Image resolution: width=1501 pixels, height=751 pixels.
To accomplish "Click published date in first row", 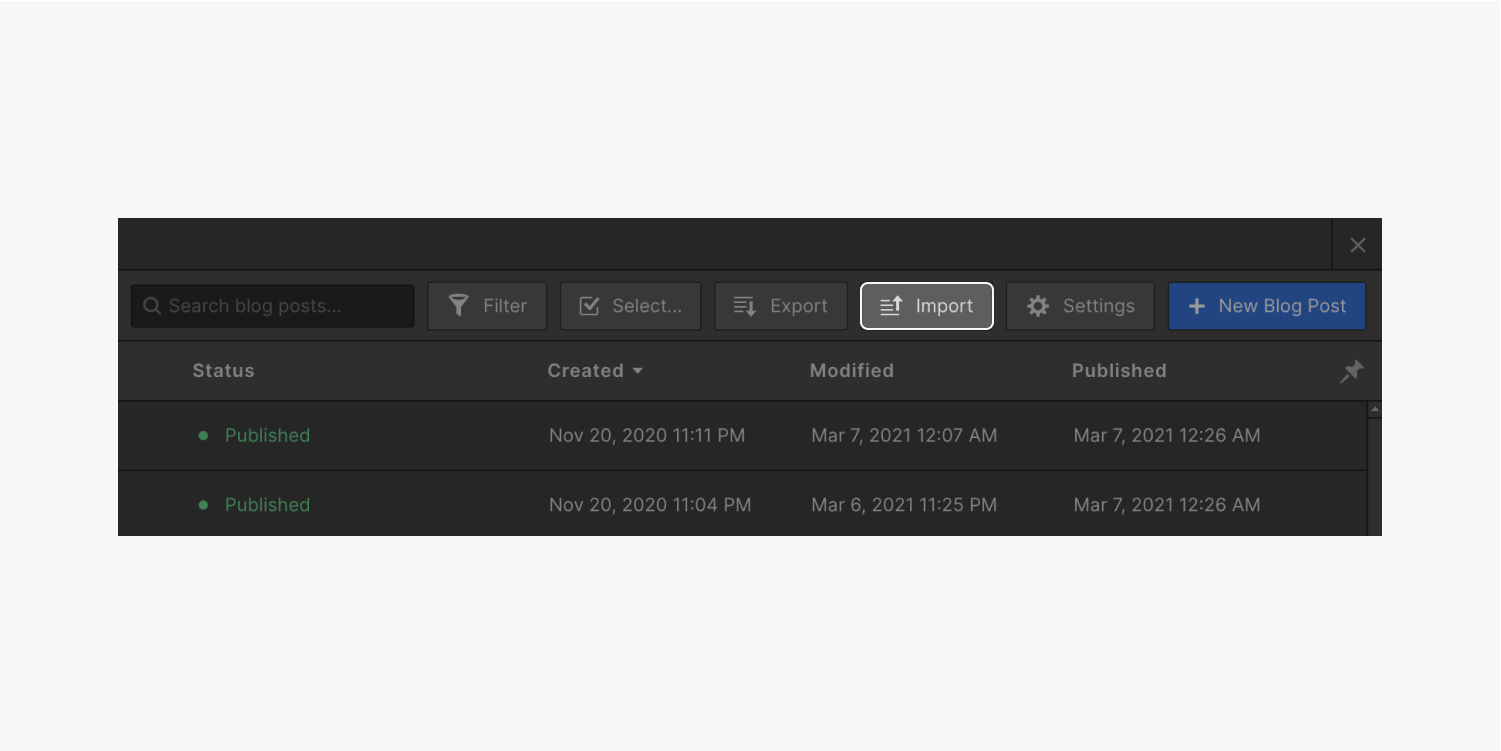I will 1167,435.
